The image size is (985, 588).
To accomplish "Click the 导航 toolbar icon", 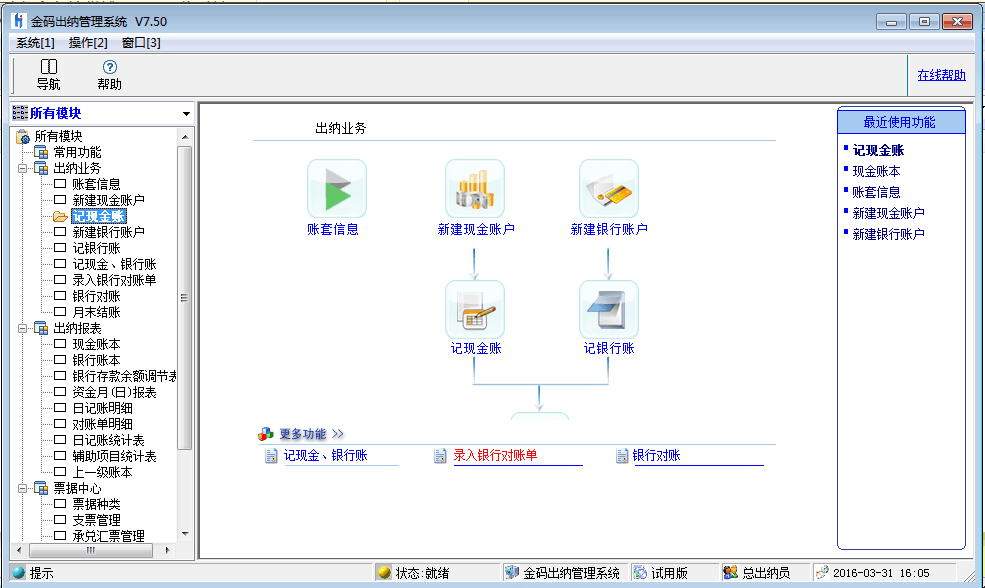I will tap(48, 67).
